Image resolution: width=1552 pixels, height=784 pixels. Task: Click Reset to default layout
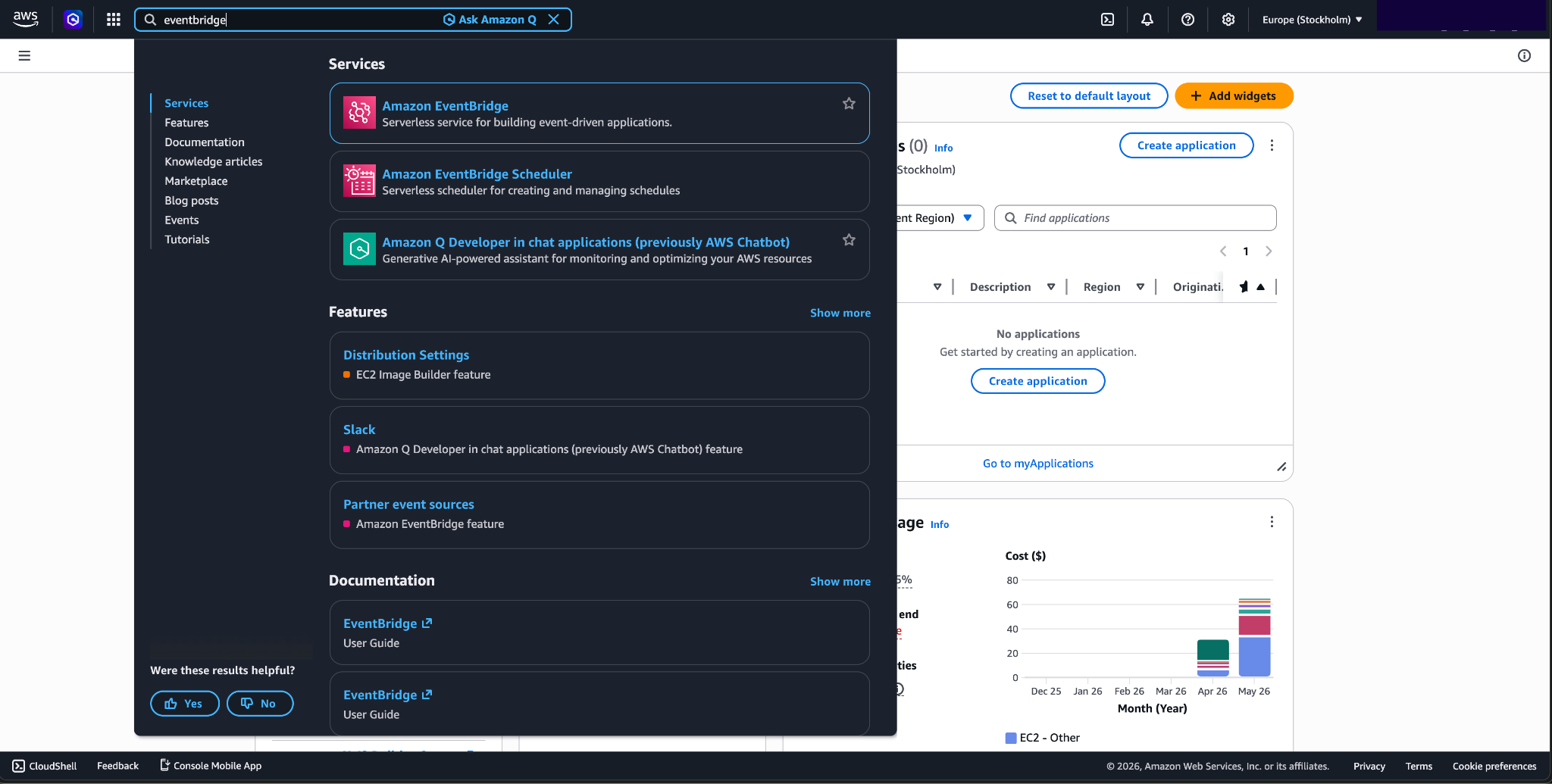tap(1089, 96)
